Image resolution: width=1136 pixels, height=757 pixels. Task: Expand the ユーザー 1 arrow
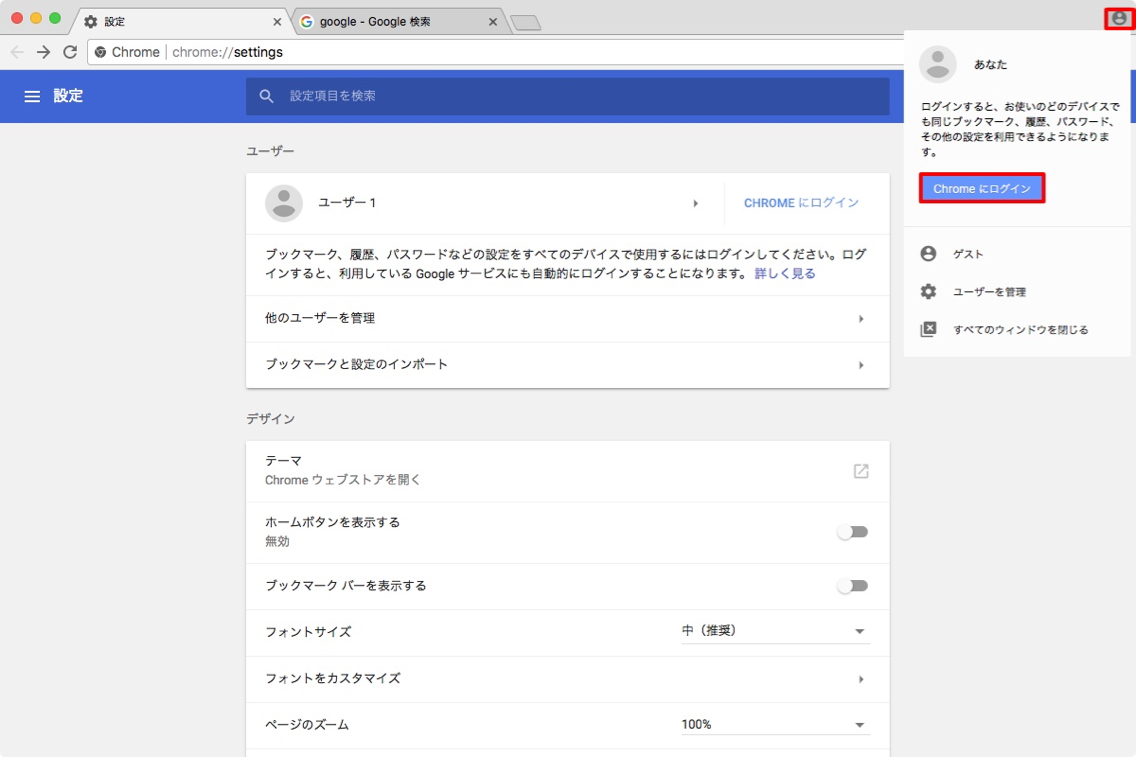click(x=696, y=204)
